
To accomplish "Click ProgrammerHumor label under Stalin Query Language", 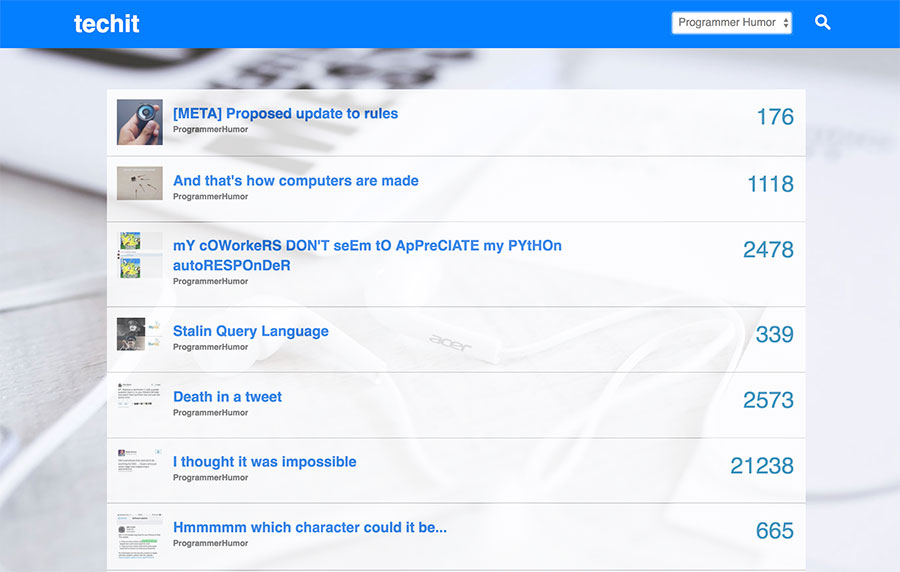I will click(x=210, y=347).
